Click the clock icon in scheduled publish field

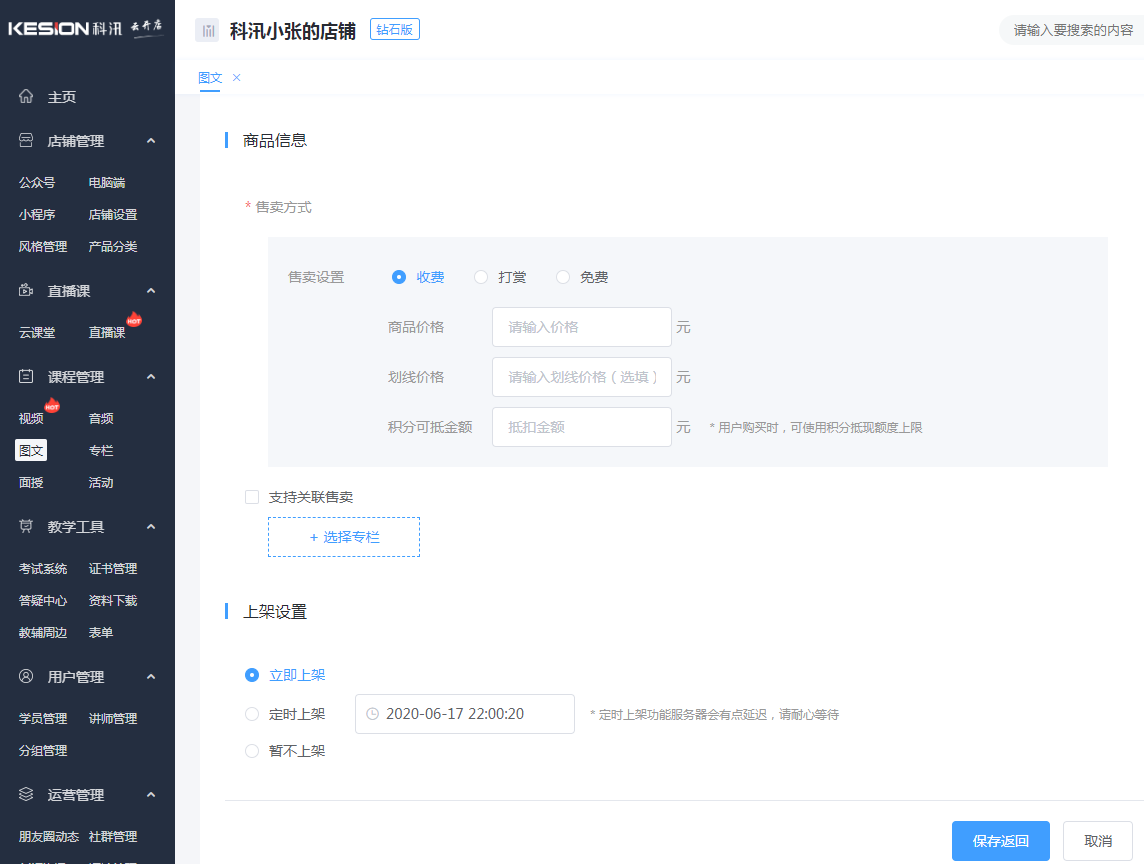pyautogui.click(x=371, y=713)
